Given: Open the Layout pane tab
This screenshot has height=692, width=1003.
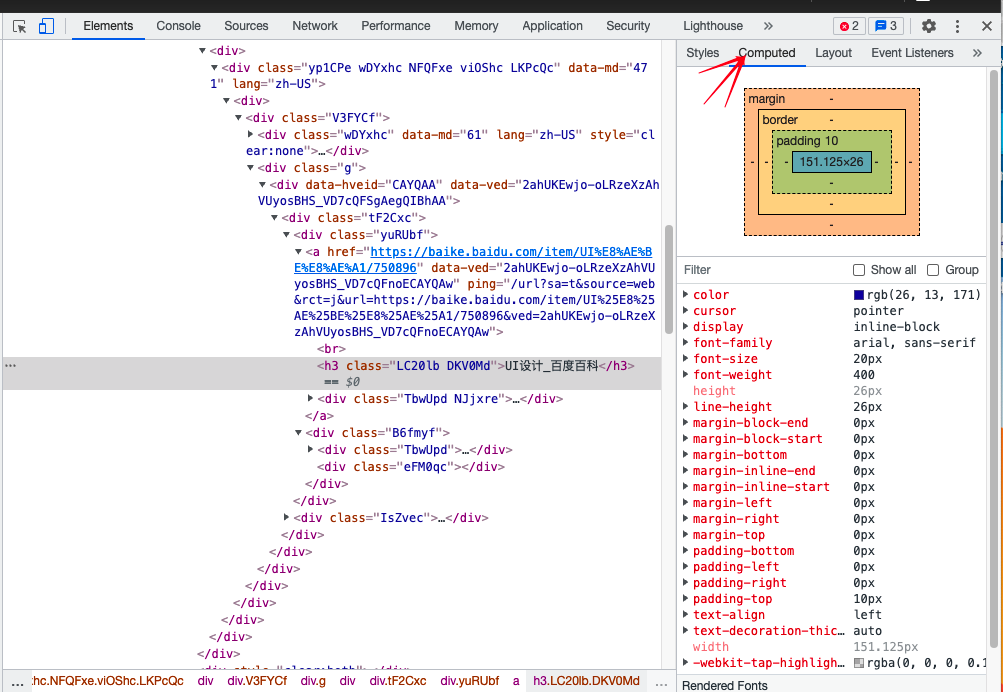Looking at the screenshot, I should coord(833,53).
